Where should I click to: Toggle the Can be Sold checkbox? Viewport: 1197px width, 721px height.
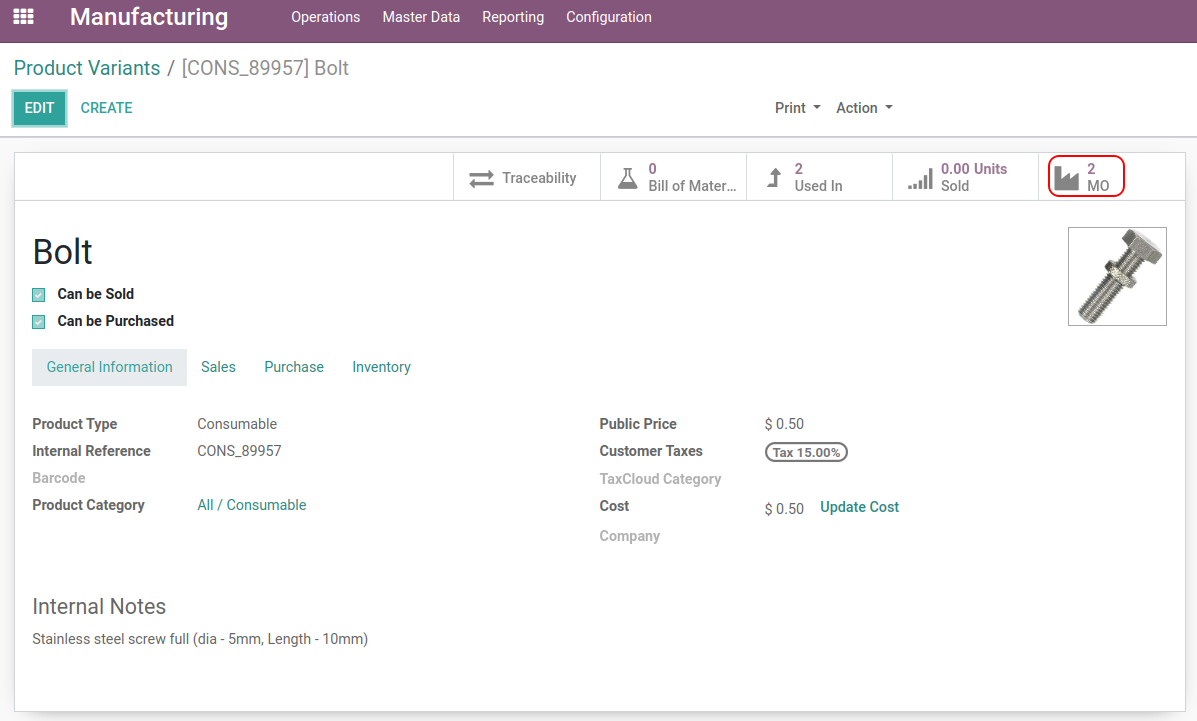[39, 295]
